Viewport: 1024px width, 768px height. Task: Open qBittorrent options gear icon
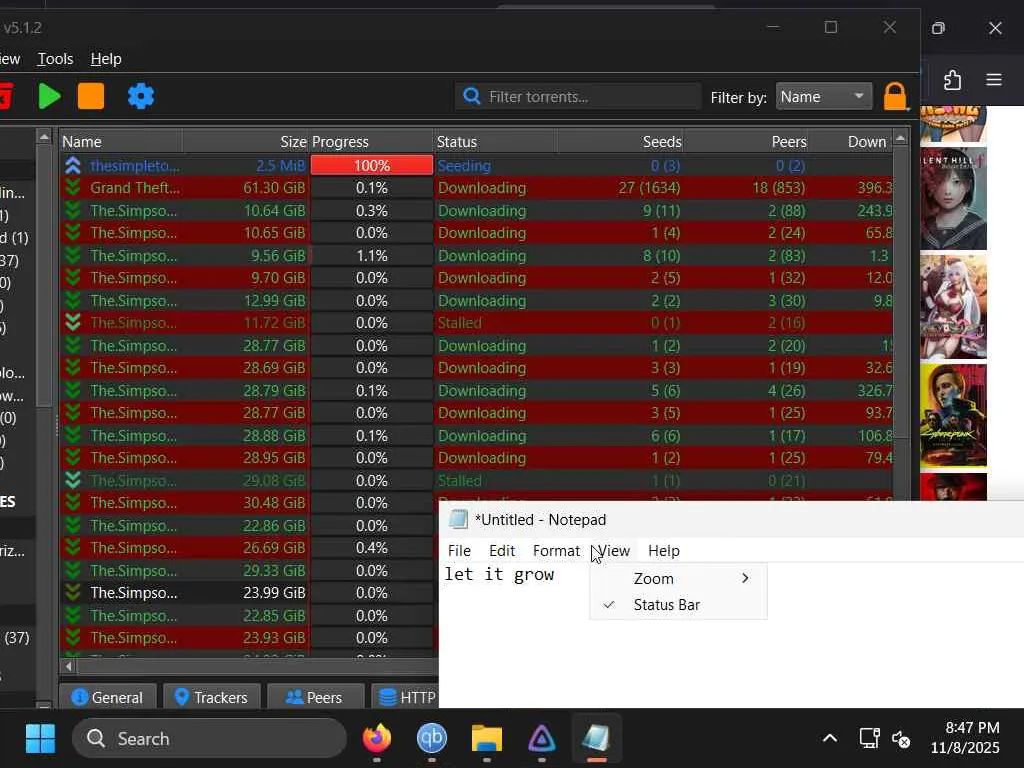(141, 96)
